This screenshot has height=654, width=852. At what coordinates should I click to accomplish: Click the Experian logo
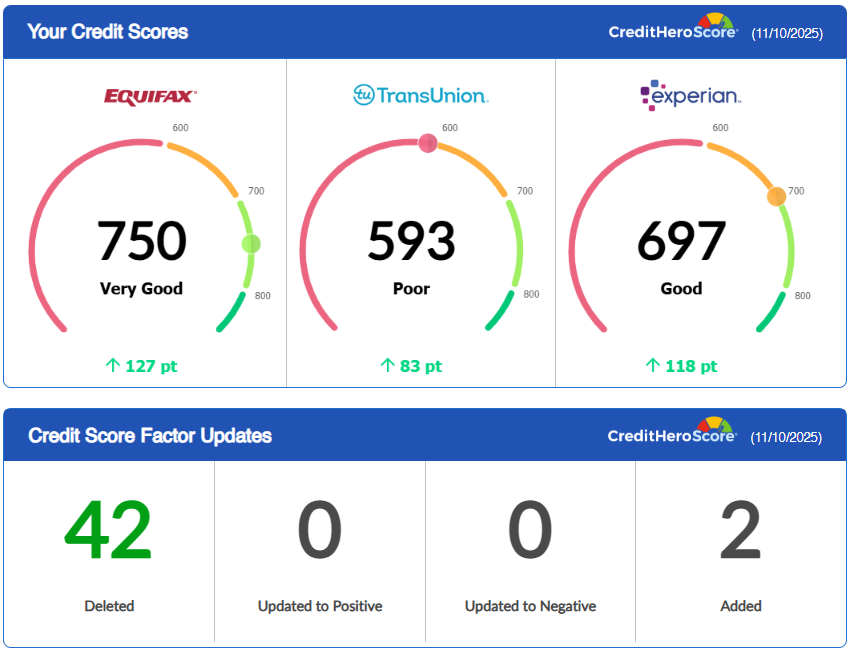(x=690, y=95)
